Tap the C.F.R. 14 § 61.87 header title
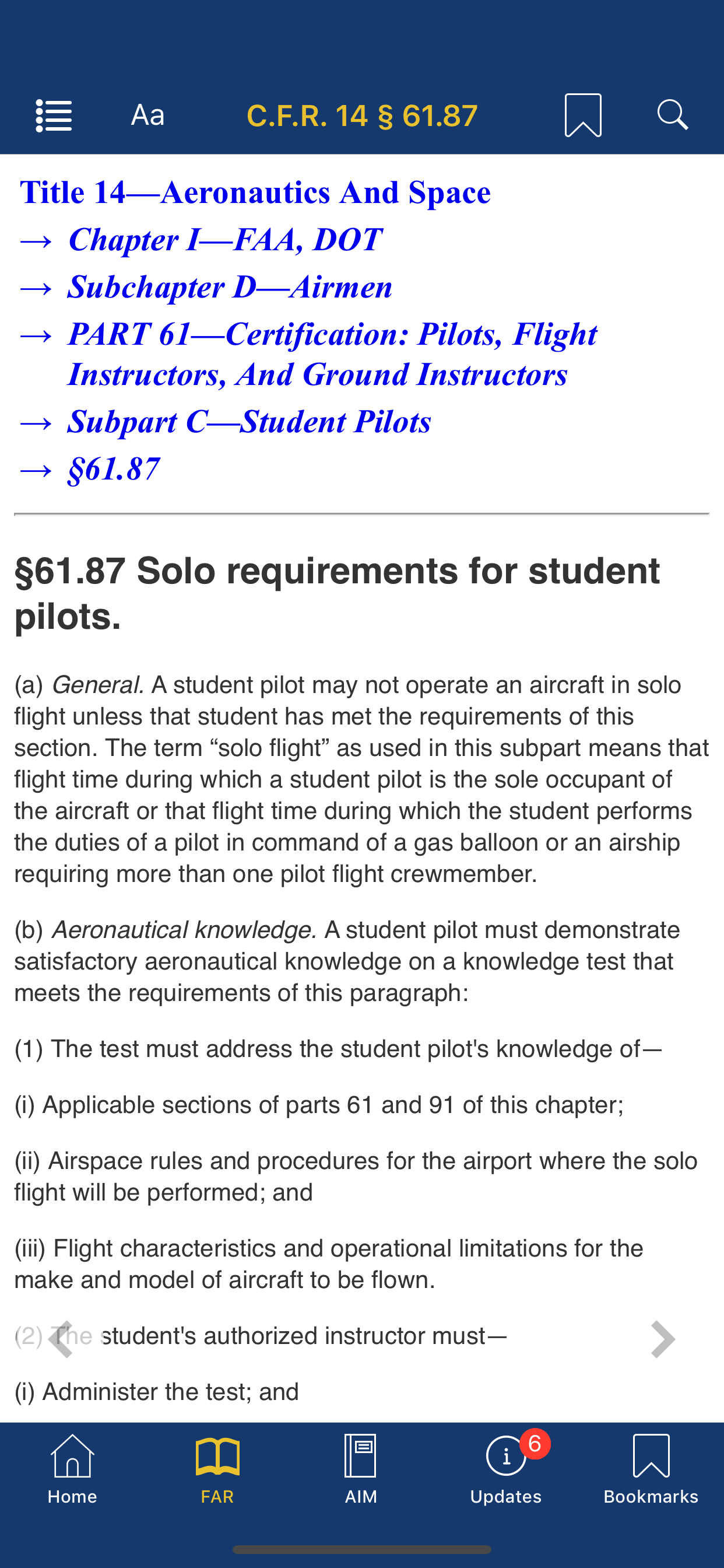The height and width of the screenshot is (1568, 724). point(362,116)
